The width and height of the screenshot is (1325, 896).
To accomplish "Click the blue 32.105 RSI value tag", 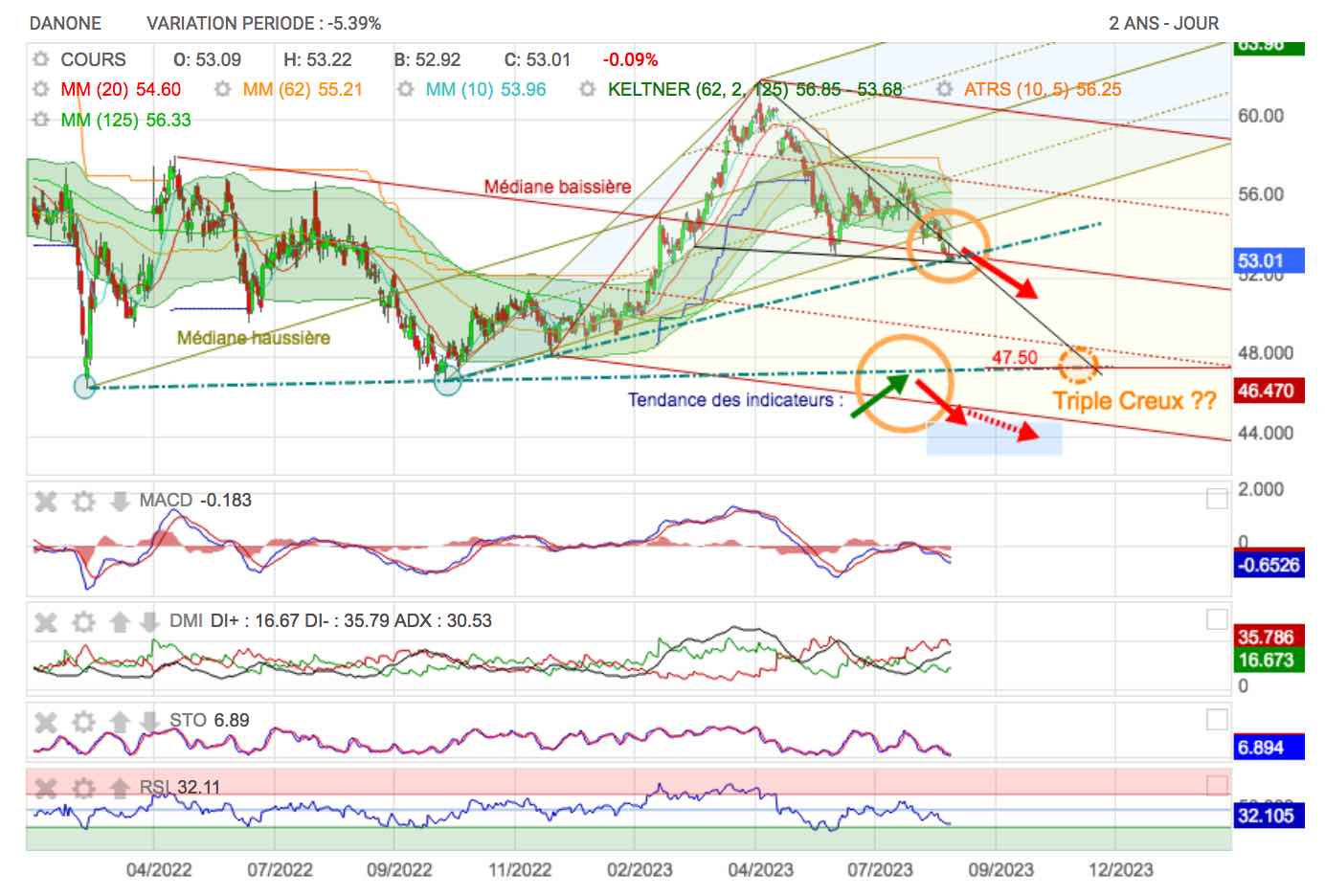I will pyautogui.click(x=1268, y=816).
